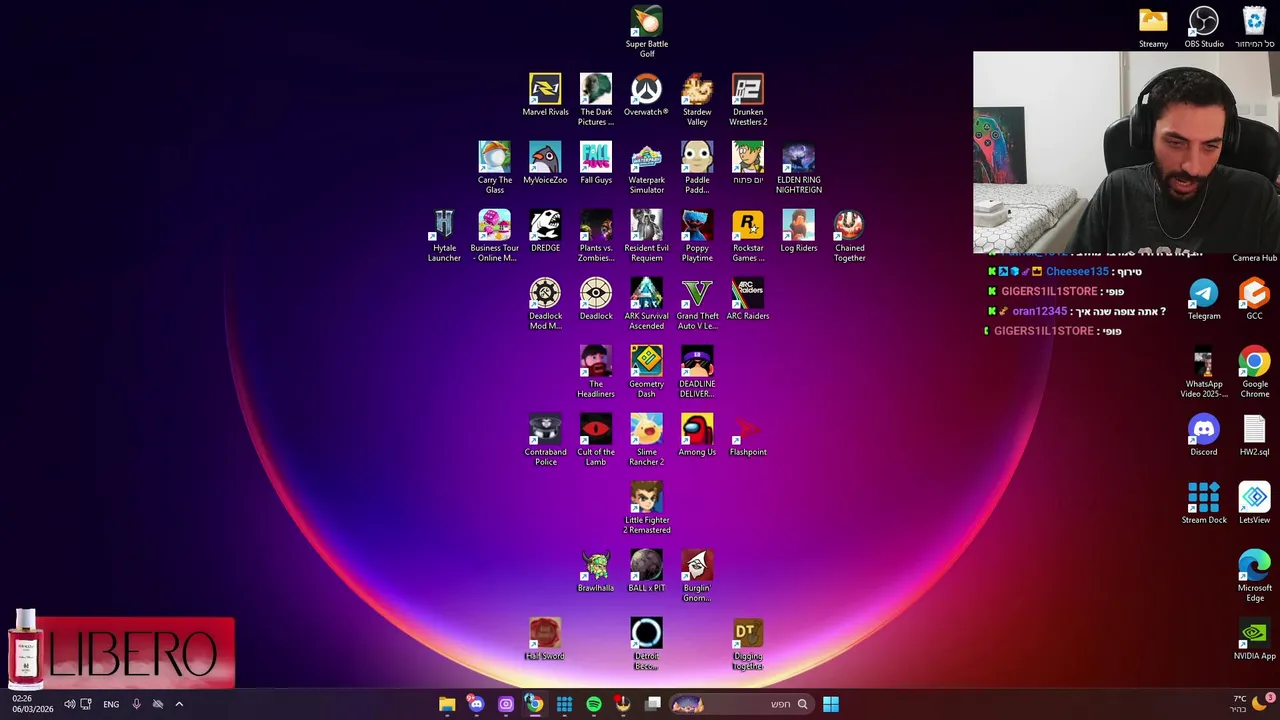Open the Digging Together icon

click(x=748, y=643)
